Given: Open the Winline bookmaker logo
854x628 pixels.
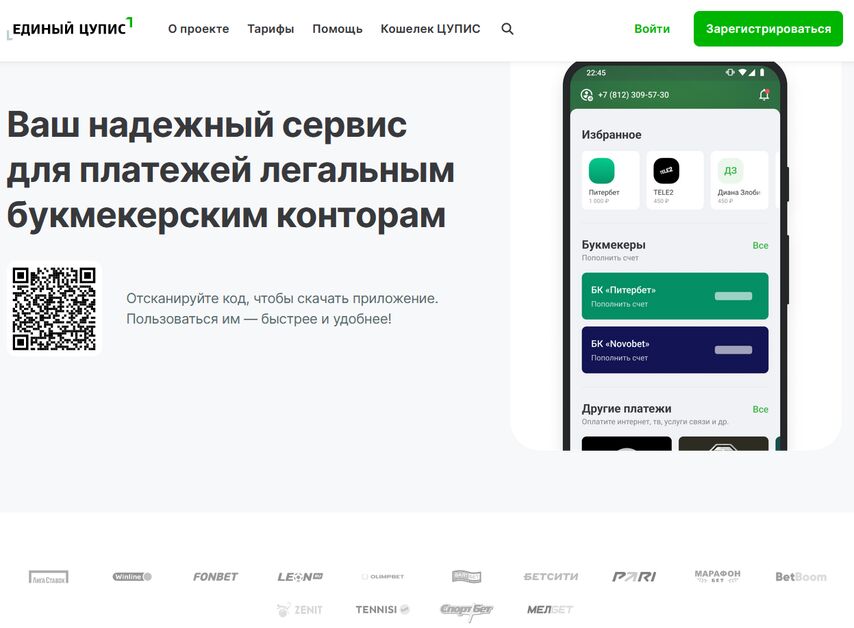Looking at the screenshot, I should tap(132, 576).
